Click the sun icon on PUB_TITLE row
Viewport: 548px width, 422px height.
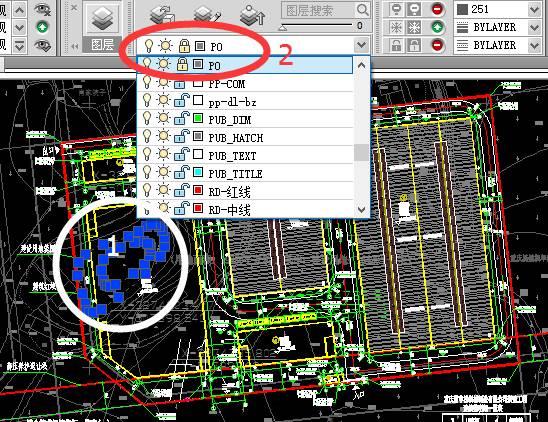coord(164,172)
